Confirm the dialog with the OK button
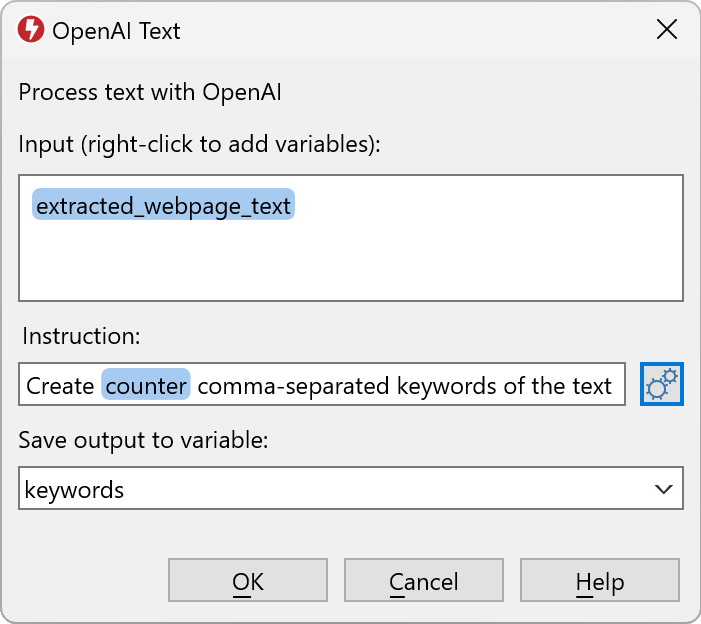The image size is (701, 624). (x=247, y=581)
